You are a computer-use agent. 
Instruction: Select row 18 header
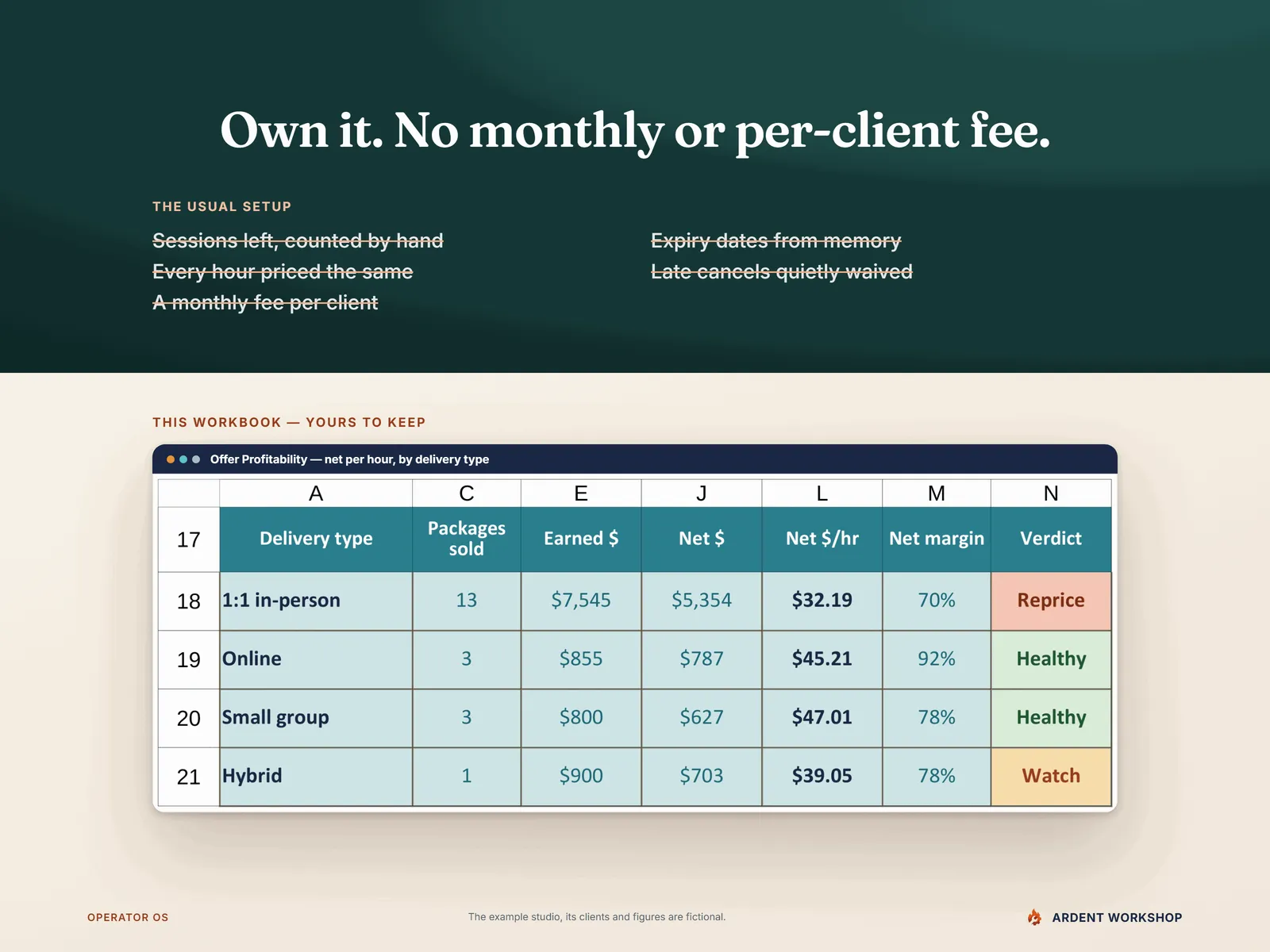click(189, 601)
